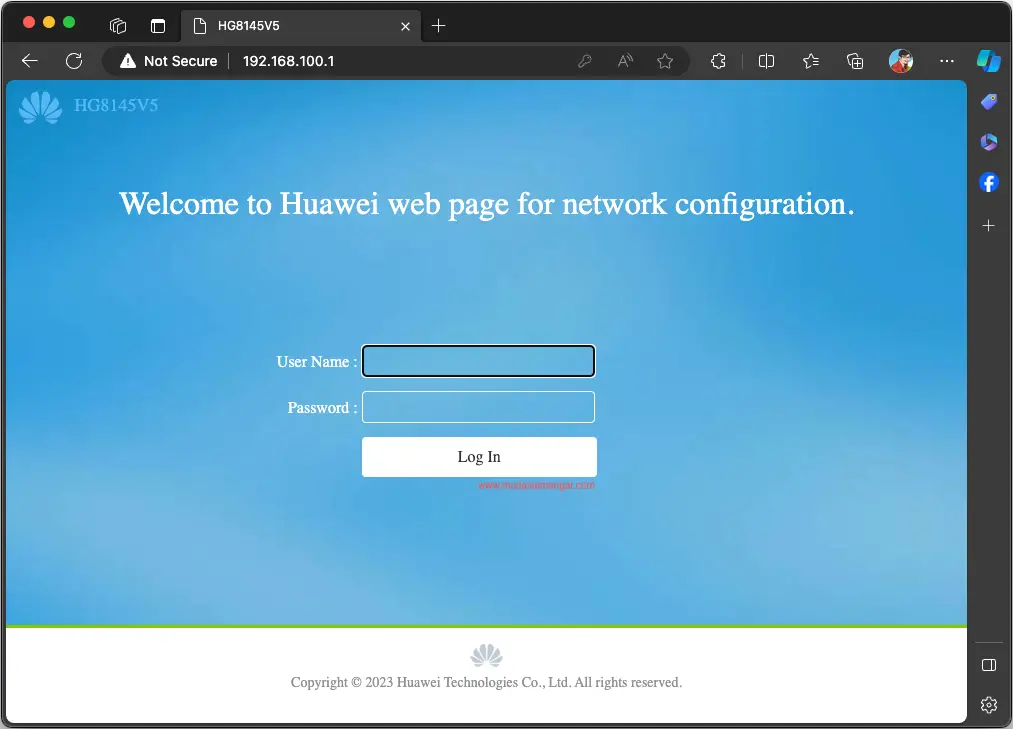1013x729 pixels.
Task: Focus the User Name input field
Action: (478, 361)
